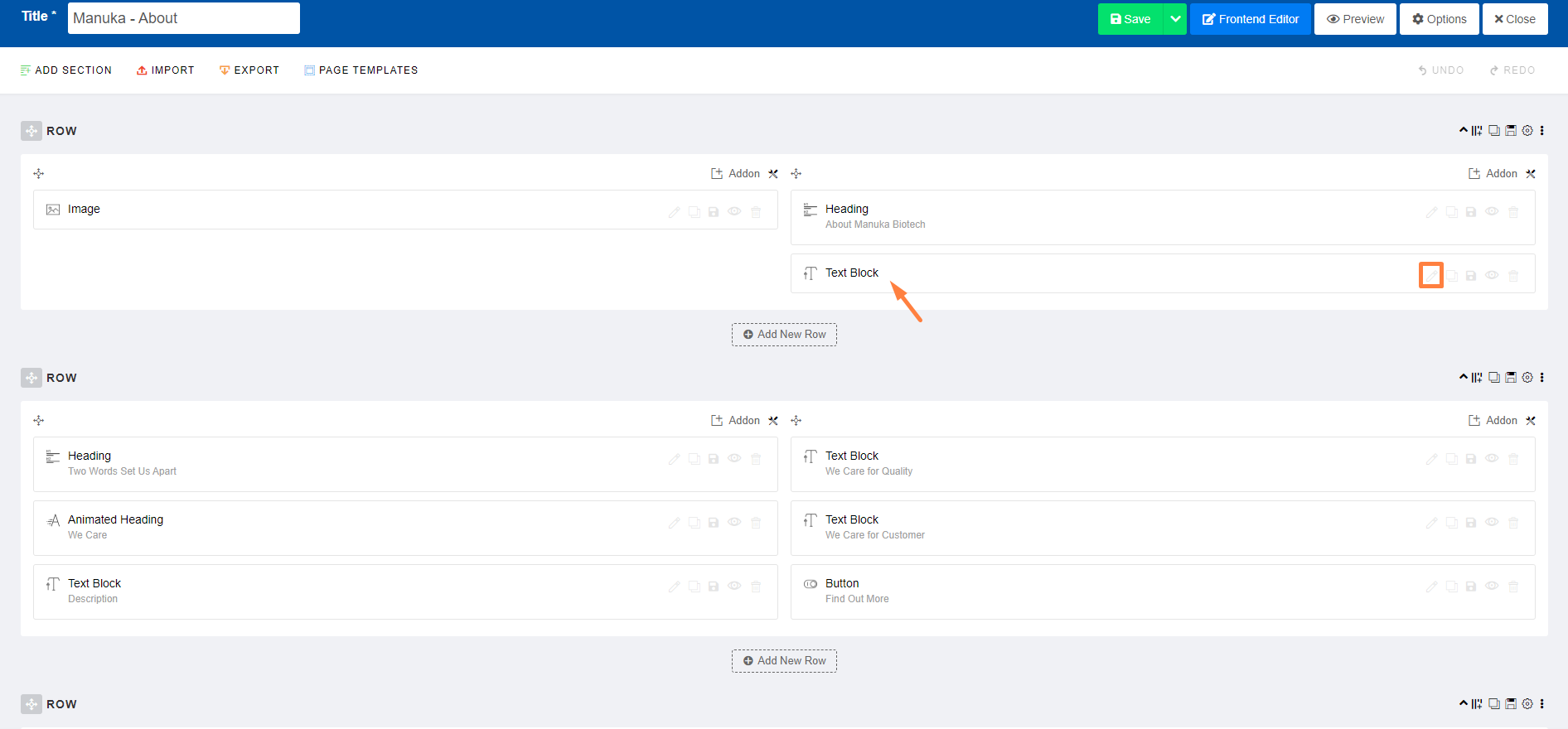
Task: Open column tools icon above About Manuka heading
Action: click(1531, 174)
